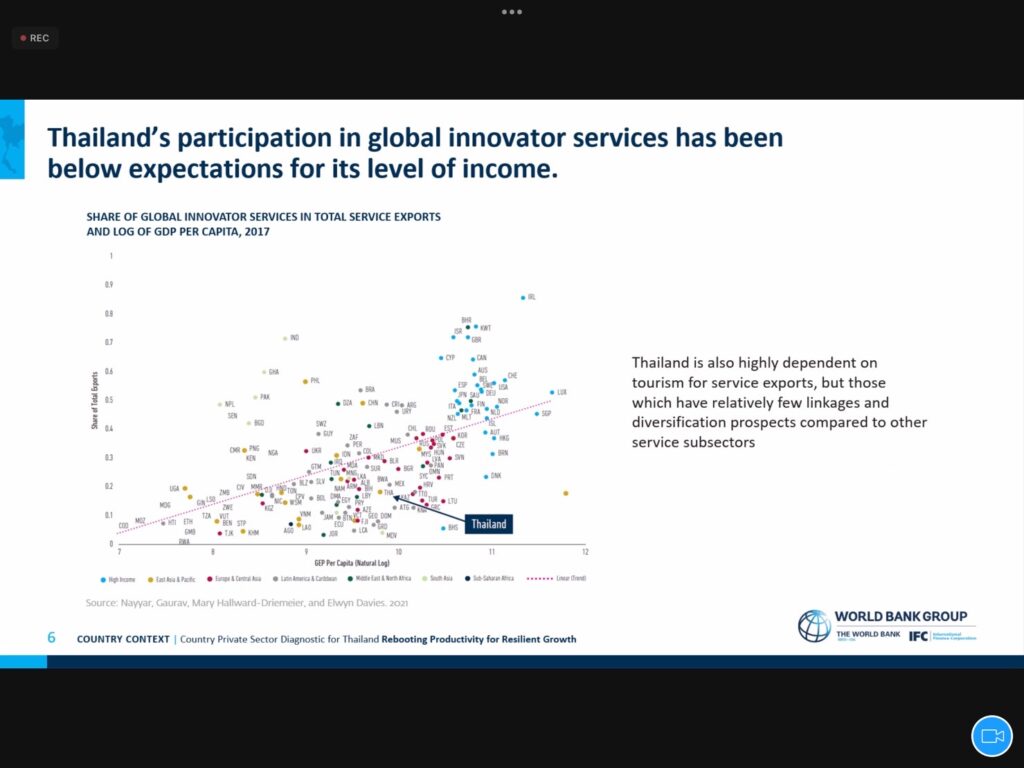1024x768 pixels.
Task: Click the camera button in the bottom corner
Action: tap(991, 736)
